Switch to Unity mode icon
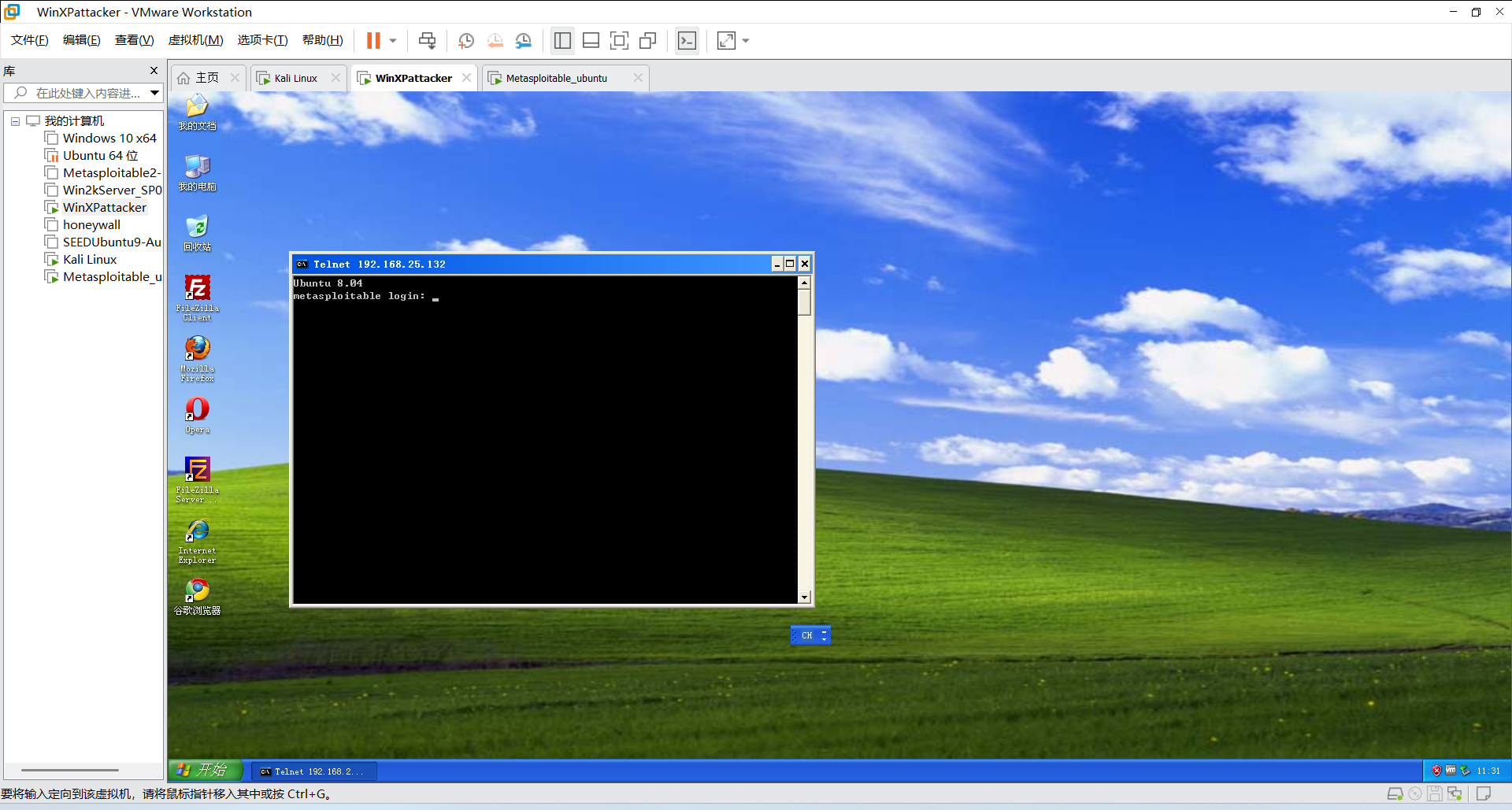Viewport: 1512px width, 810px height. click(x=648, y=40)
